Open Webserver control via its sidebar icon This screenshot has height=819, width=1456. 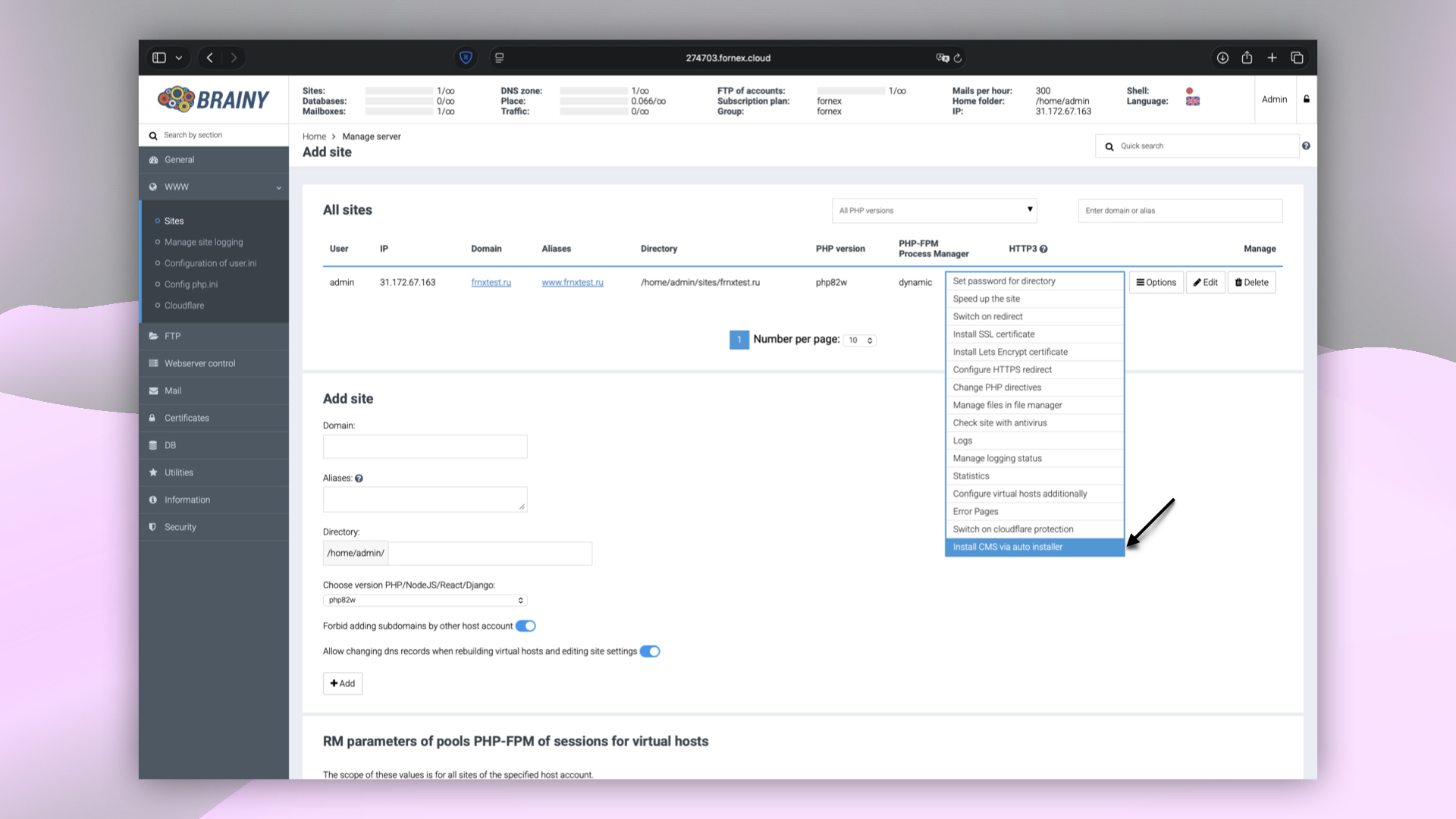tap(154, 363)
